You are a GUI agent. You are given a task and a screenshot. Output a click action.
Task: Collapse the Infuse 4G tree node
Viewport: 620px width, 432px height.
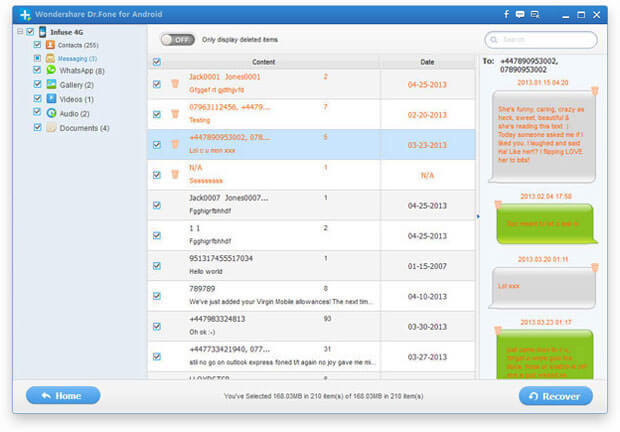(20, 32)
